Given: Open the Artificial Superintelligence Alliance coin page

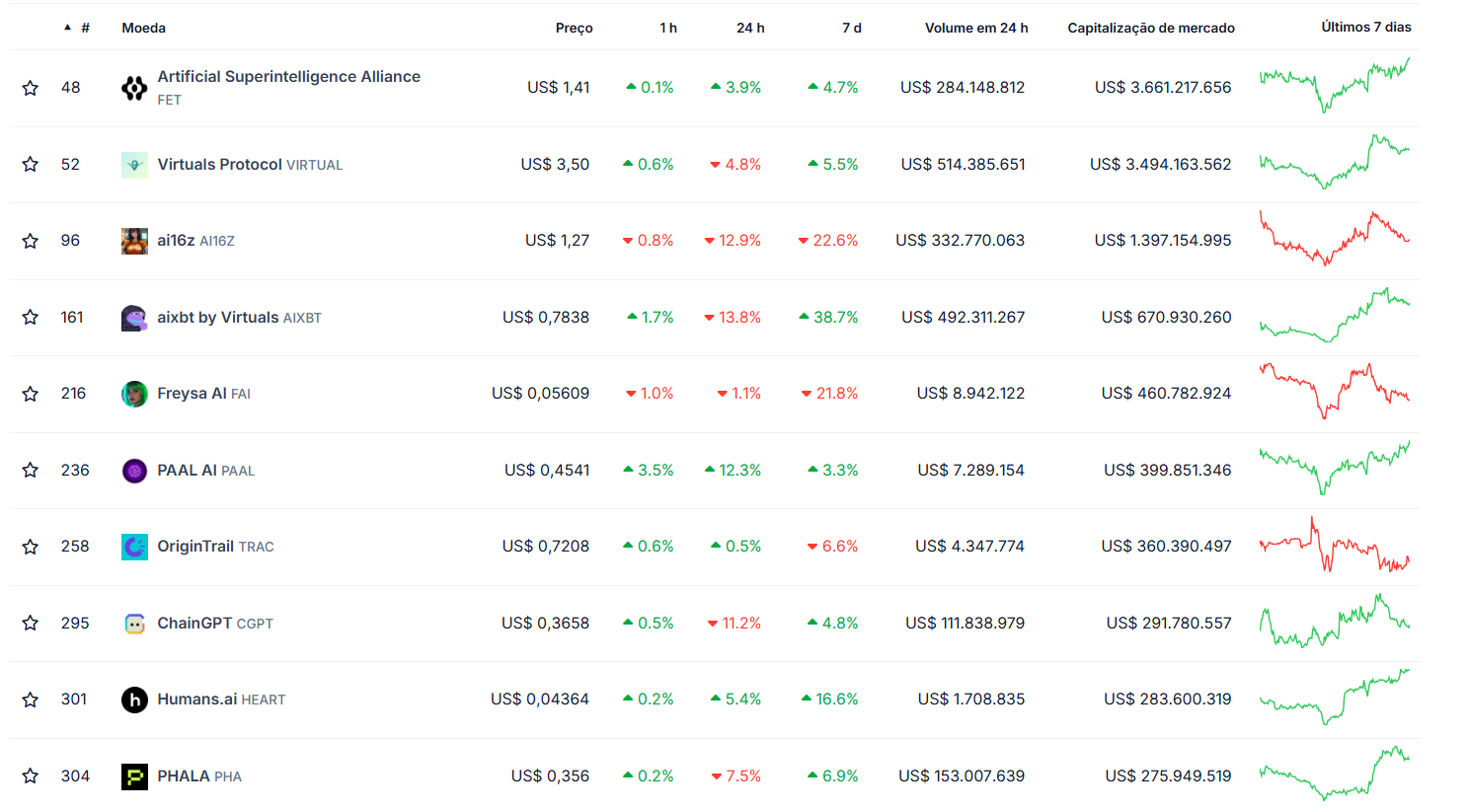Looking at the screenshot, I should [289, 77].
